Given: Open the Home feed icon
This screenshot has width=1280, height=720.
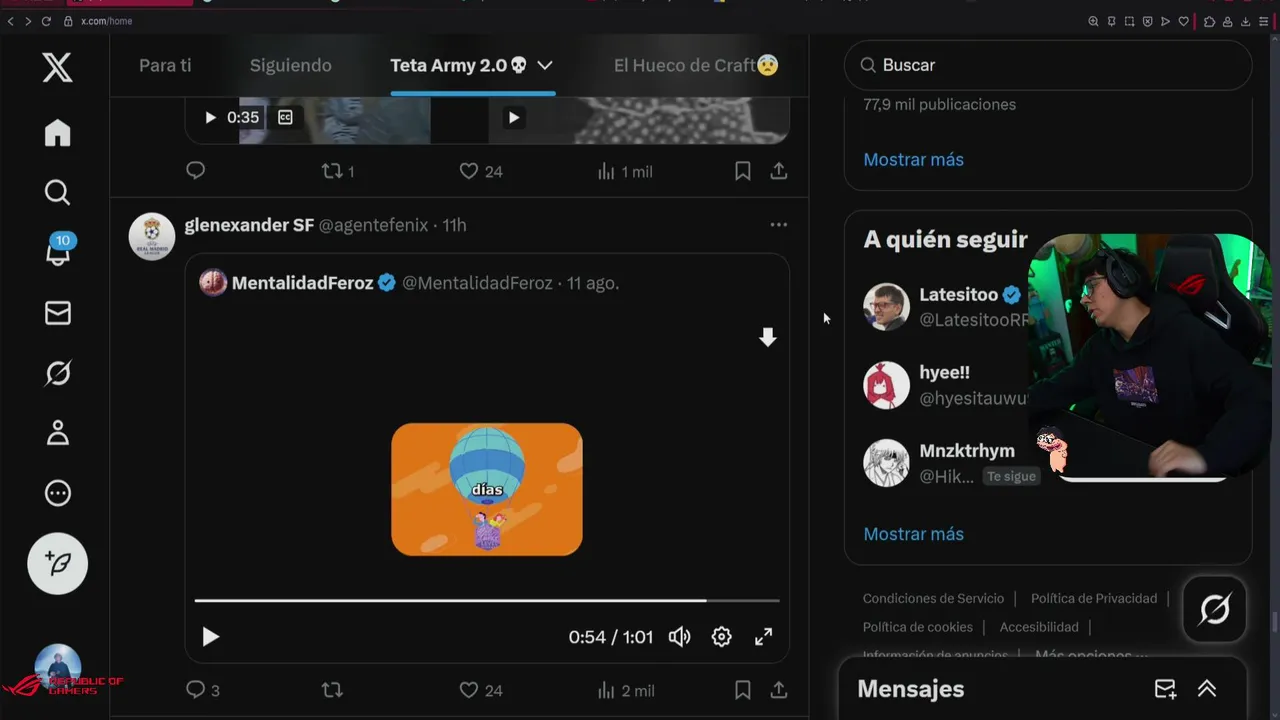Looking at the screenshot, I should pyautogui.click(x=57, y=132).
